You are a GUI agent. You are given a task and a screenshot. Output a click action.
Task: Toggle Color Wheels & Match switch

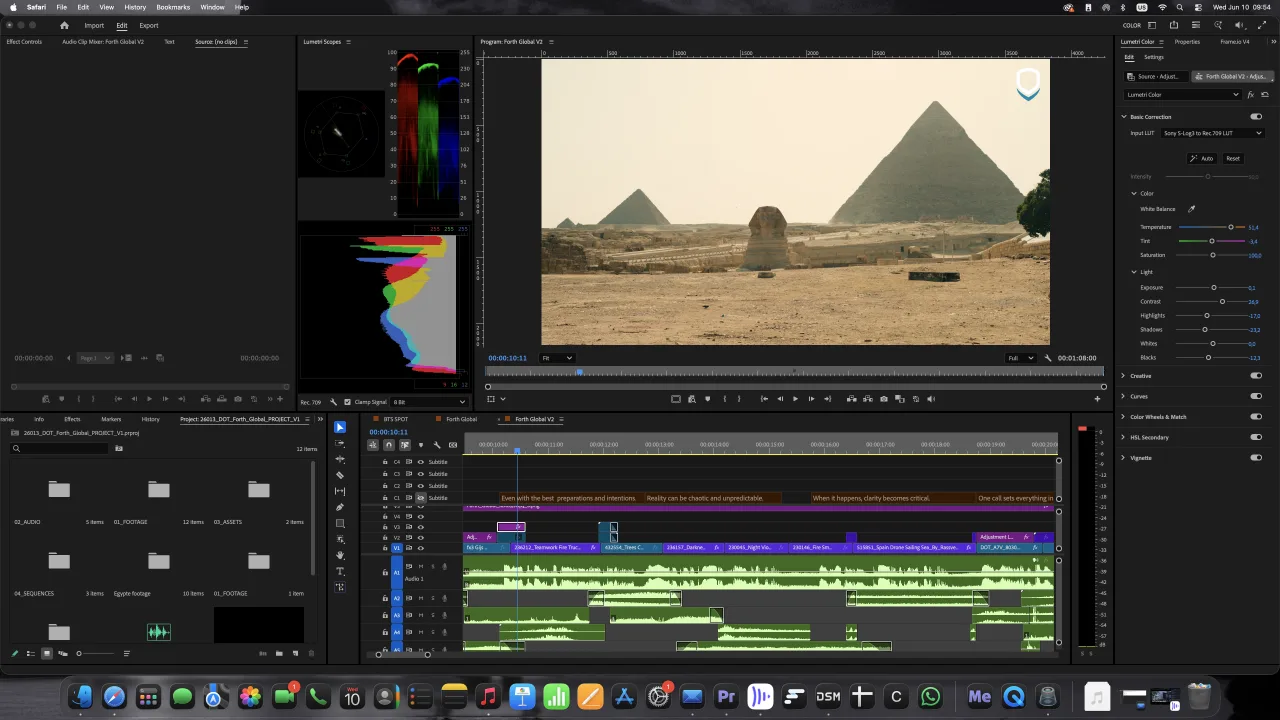tap(1256, 417)
